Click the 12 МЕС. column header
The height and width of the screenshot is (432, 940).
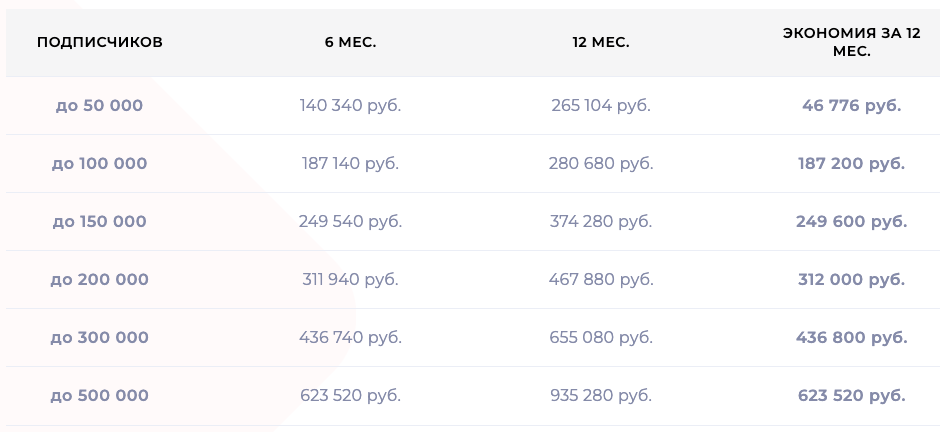[x=601, y=43]
